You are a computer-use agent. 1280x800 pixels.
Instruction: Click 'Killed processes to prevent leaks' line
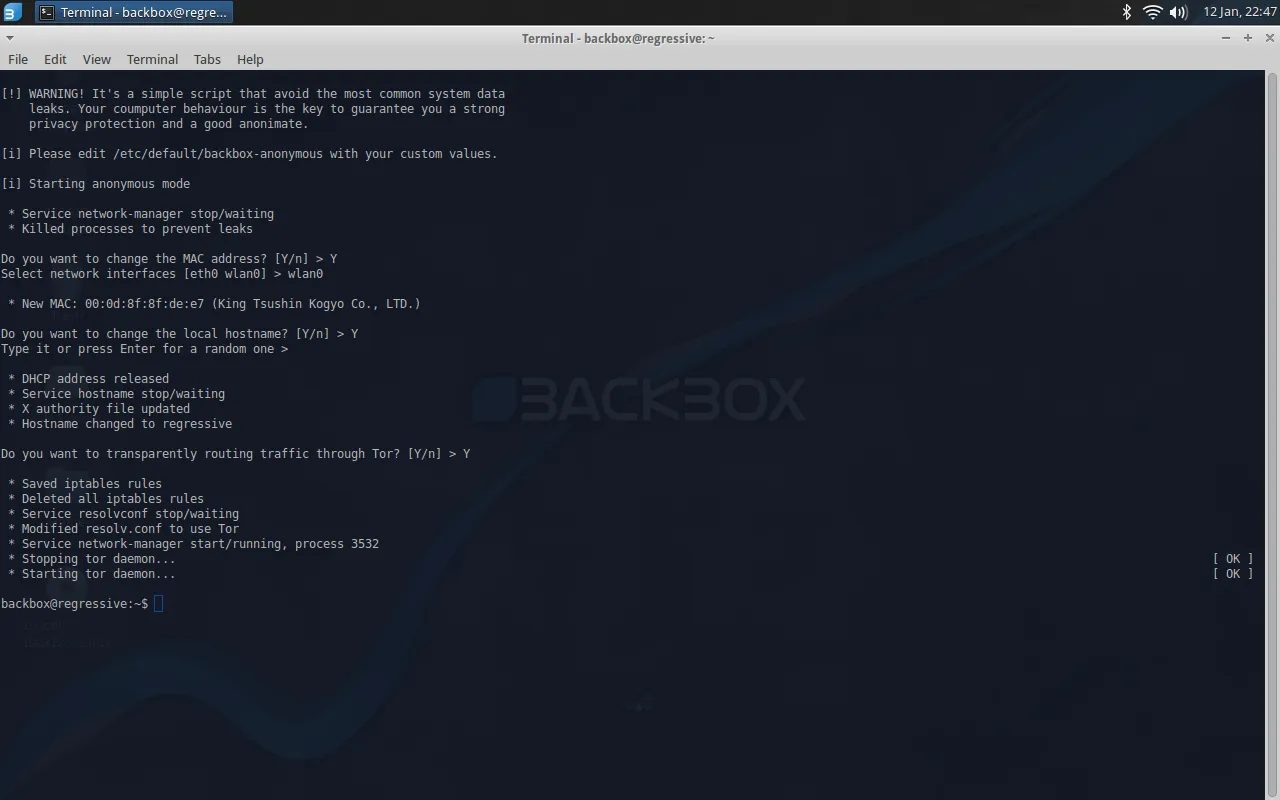pos(130,229)
